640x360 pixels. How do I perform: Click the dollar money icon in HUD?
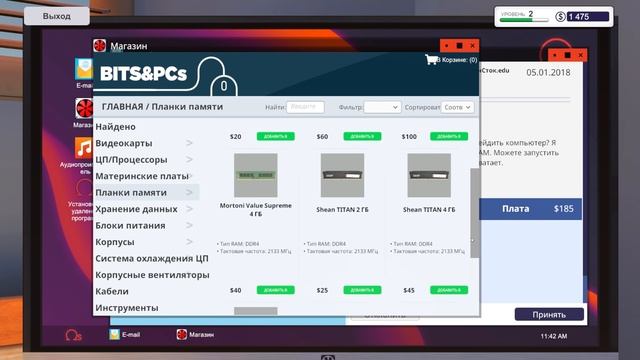[x=560, y=17]
